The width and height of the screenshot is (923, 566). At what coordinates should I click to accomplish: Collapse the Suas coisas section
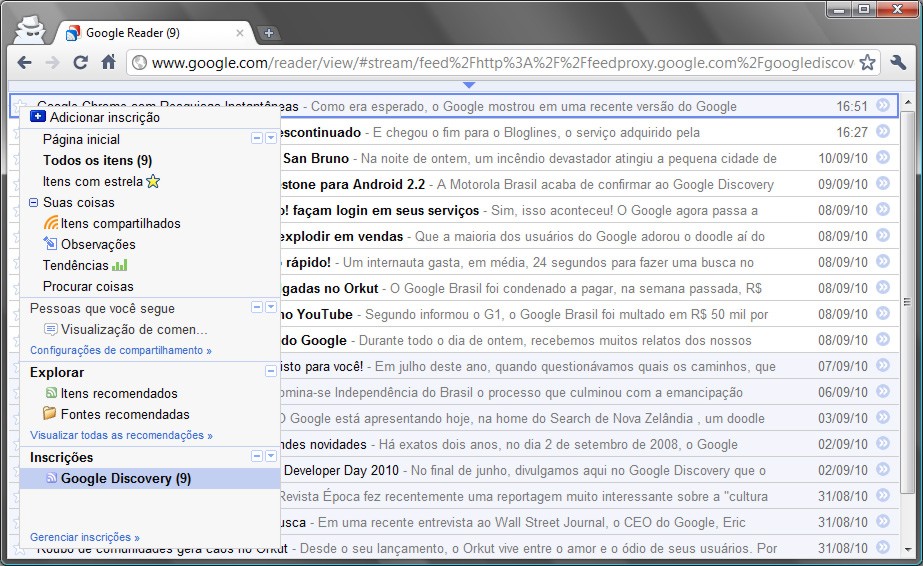[34, 202]
